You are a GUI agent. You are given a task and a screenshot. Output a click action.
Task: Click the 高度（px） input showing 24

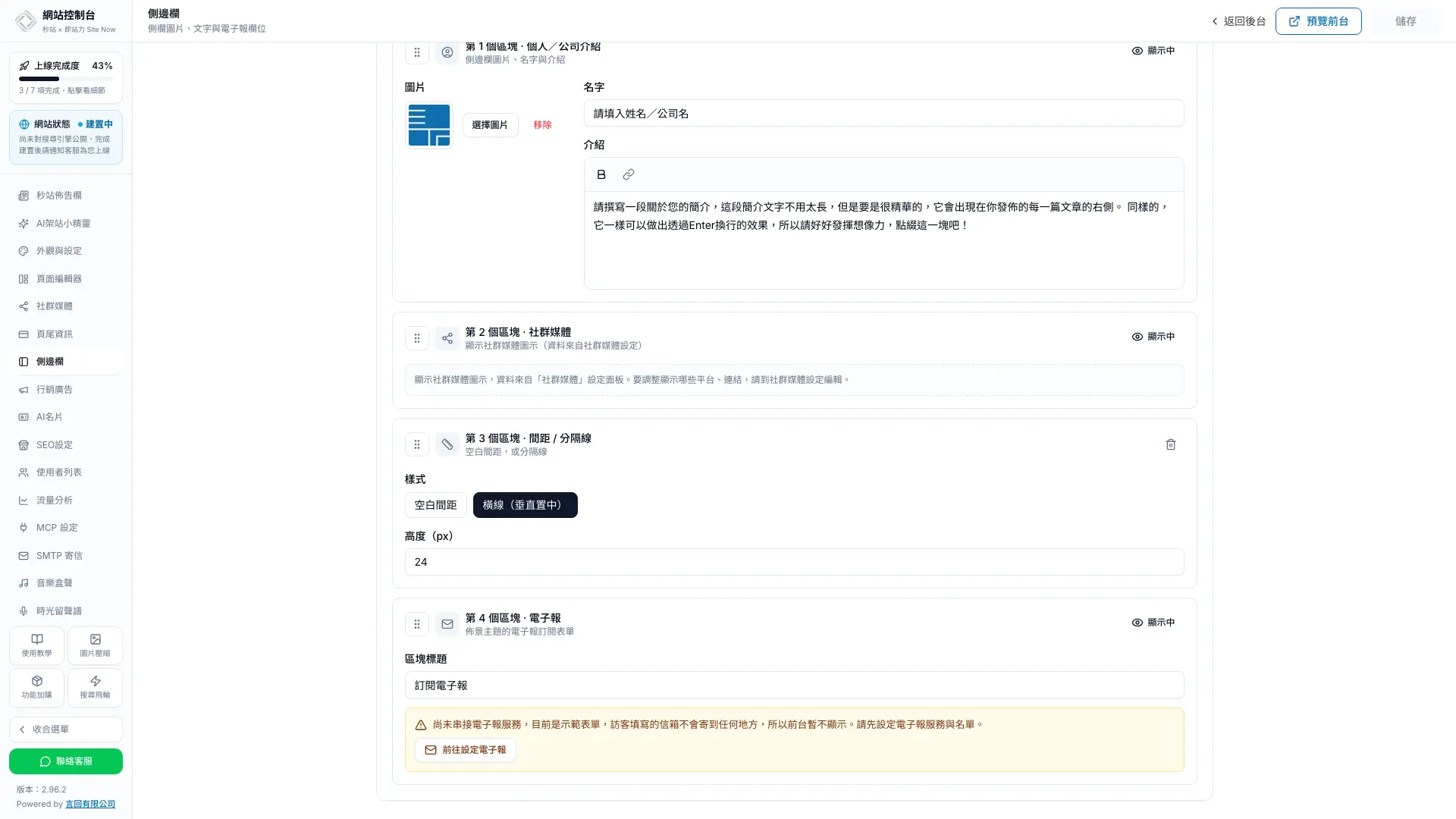pos(794,562)
